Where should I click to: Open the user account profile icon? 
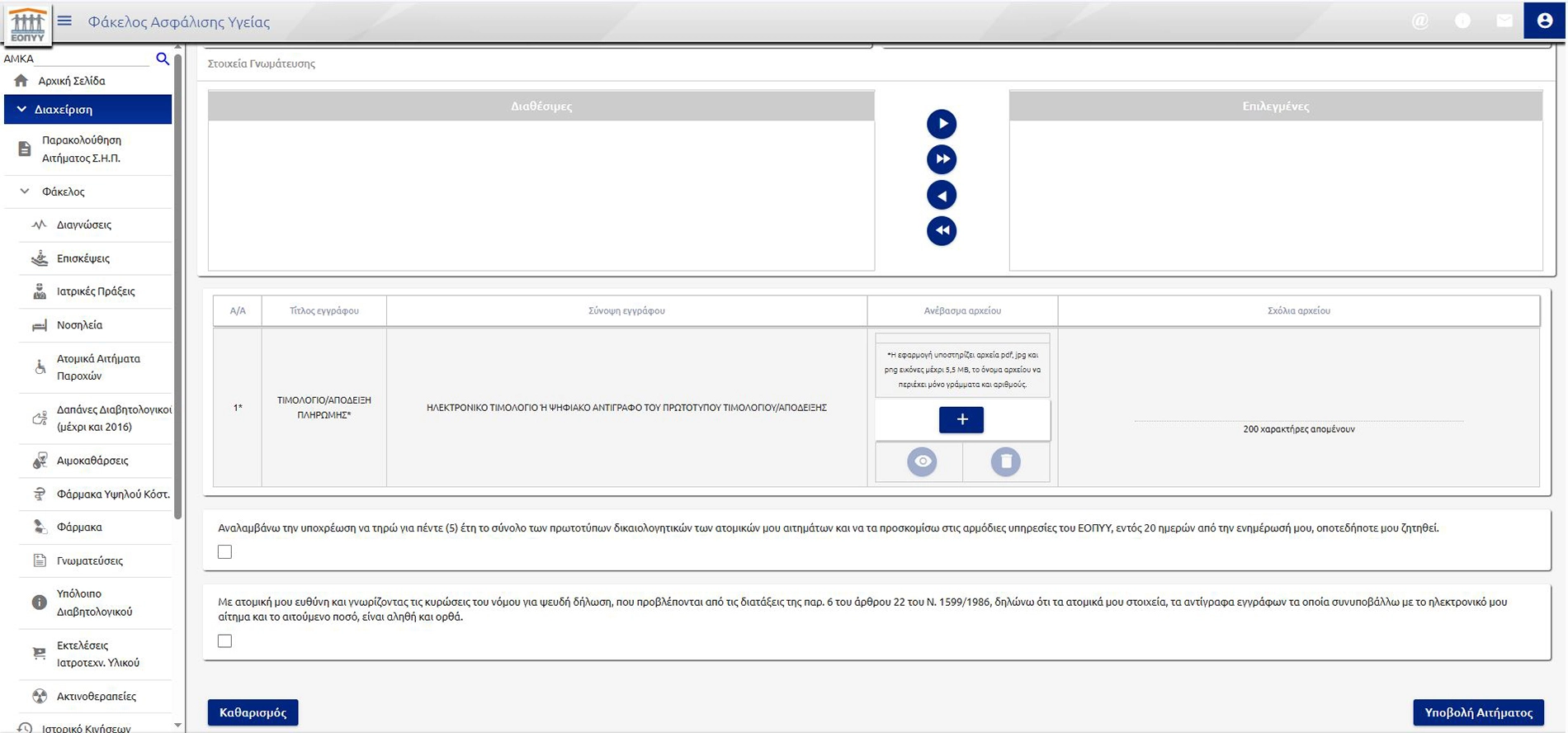(1544, 21)
